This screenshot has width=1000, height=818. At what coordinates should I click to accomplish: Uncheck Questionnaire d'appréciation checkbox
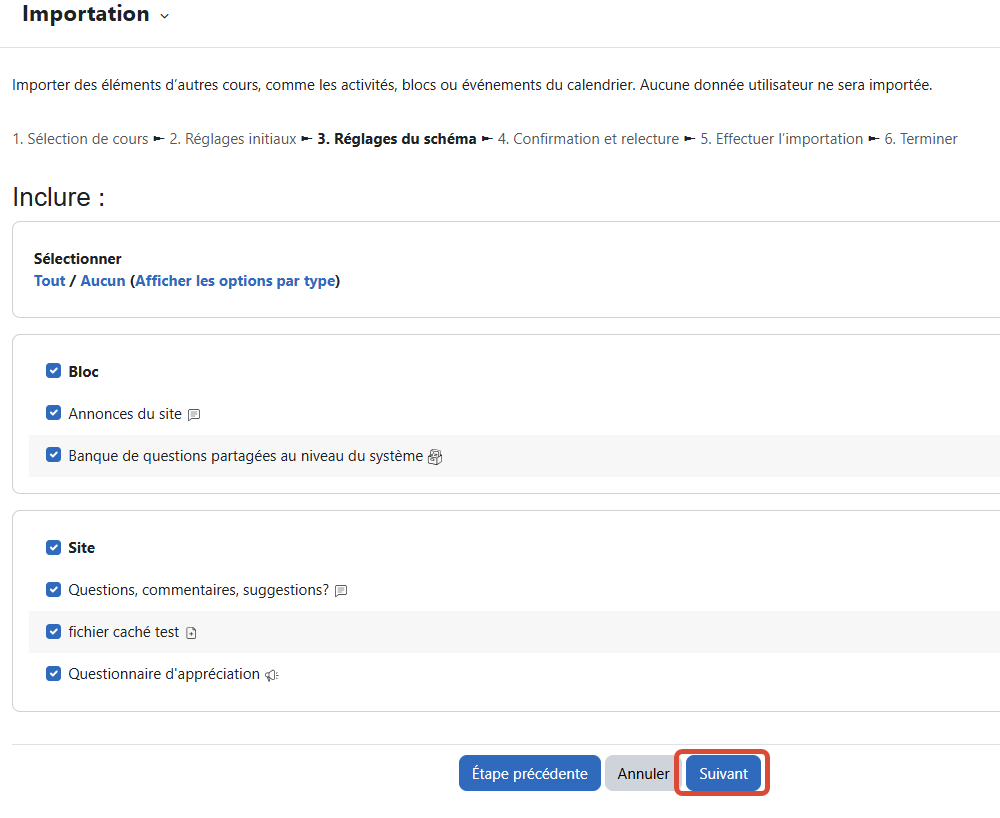pyautogui.click(x=54, y=674)
